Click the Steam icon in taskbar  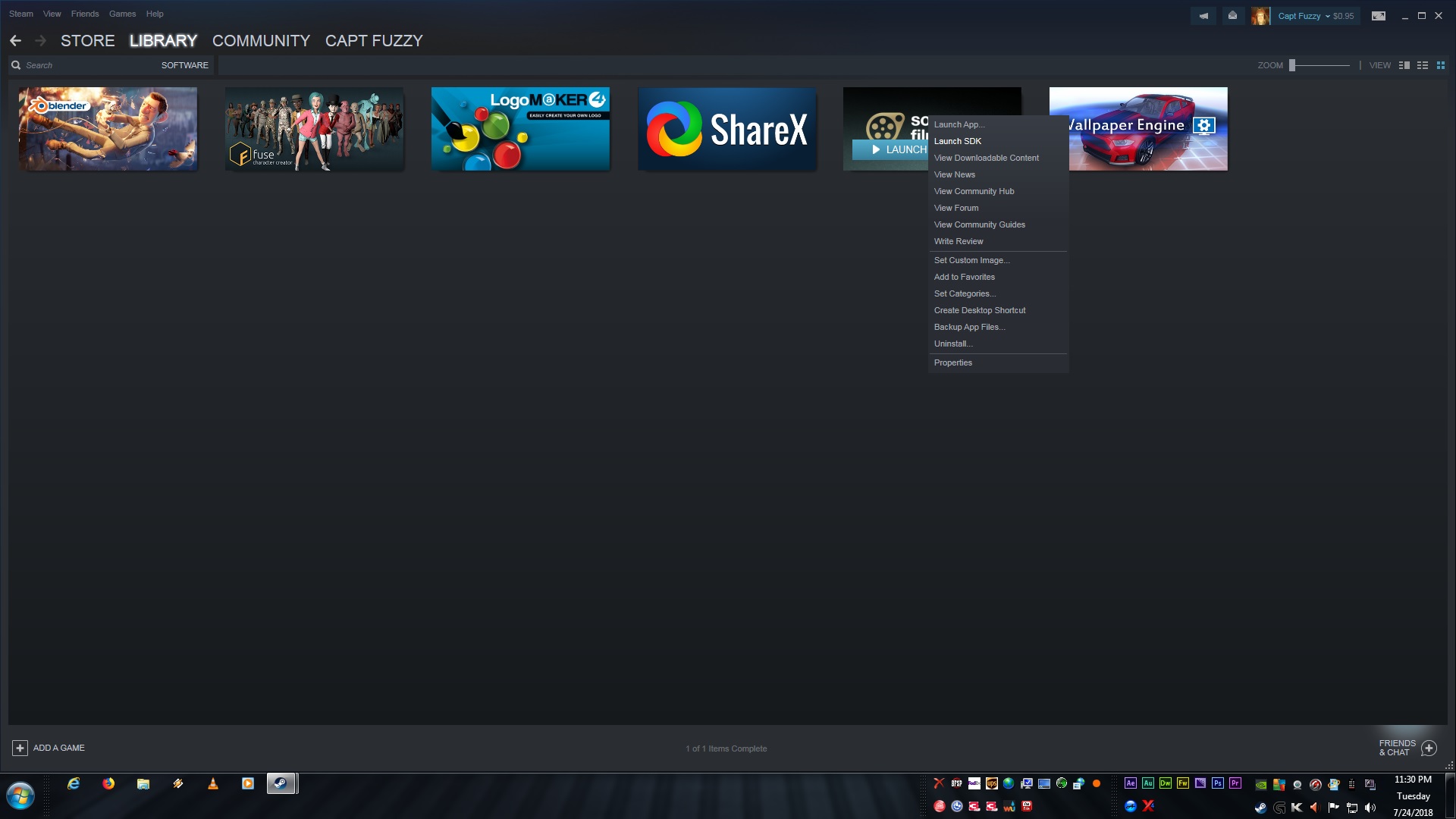281,783
